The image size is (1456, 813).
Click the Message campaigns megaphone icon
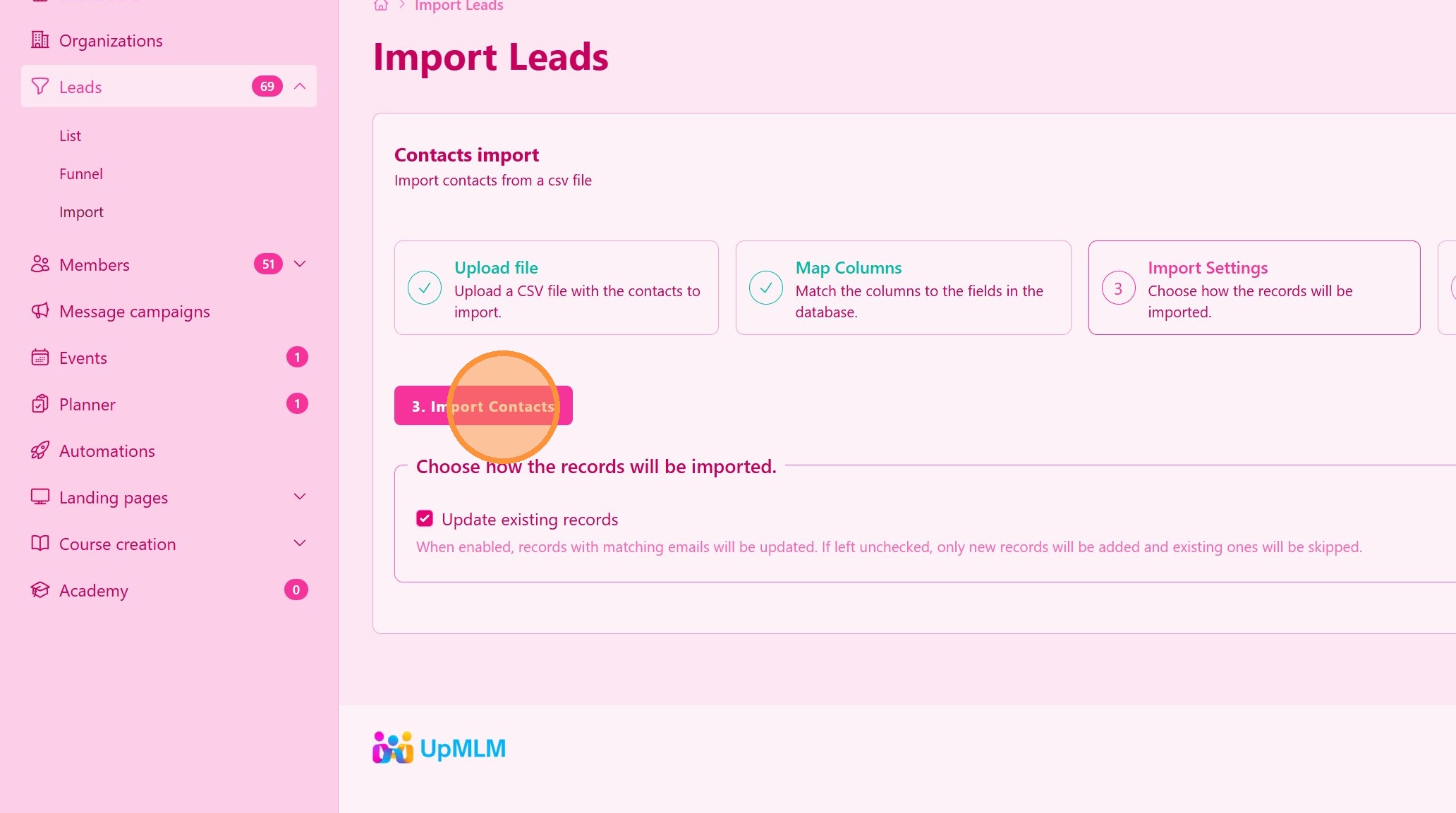tap(40, 311)
